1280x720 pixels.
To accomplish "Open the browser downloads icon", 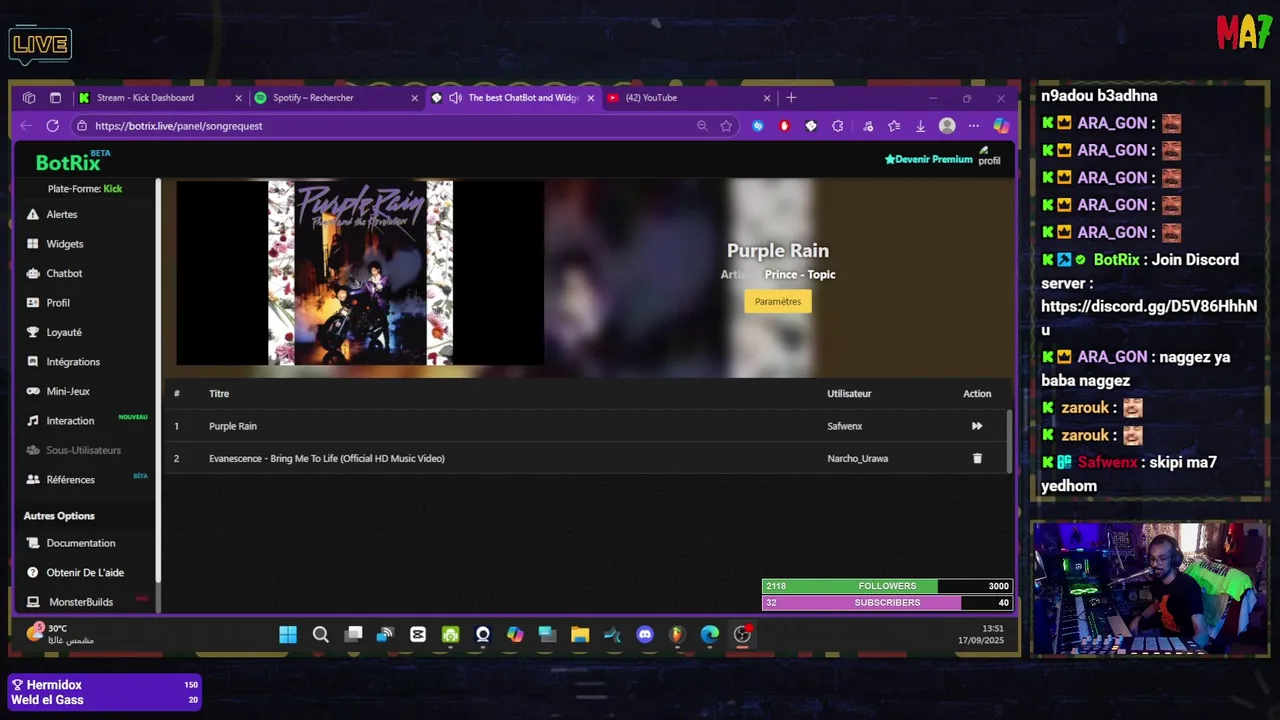I will pos(920,126).
